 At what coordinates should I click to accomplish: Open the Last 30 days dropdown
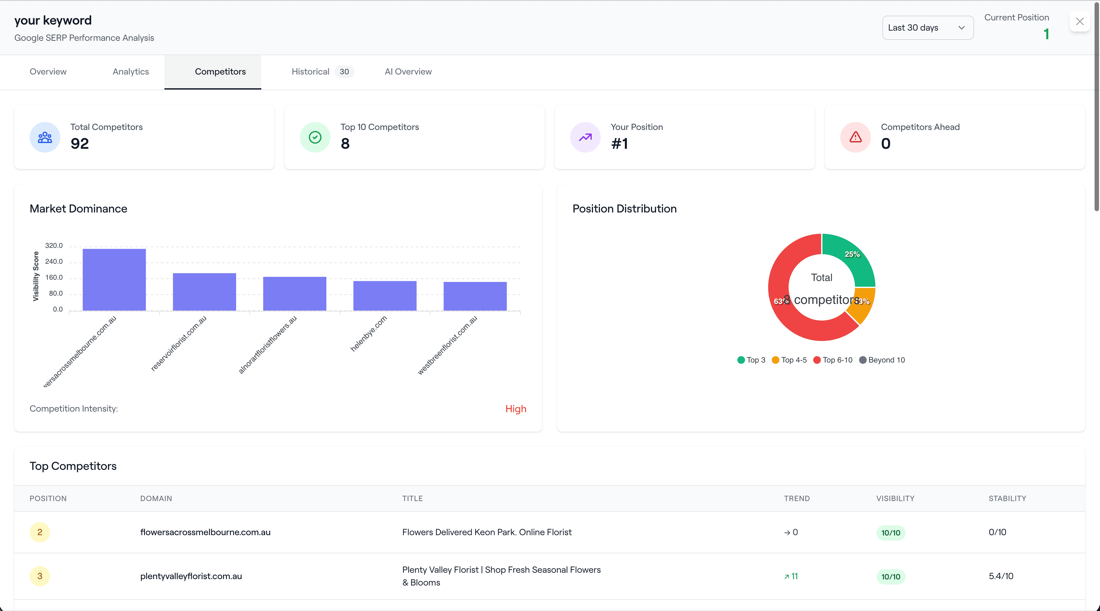click(x=927, y=28)
